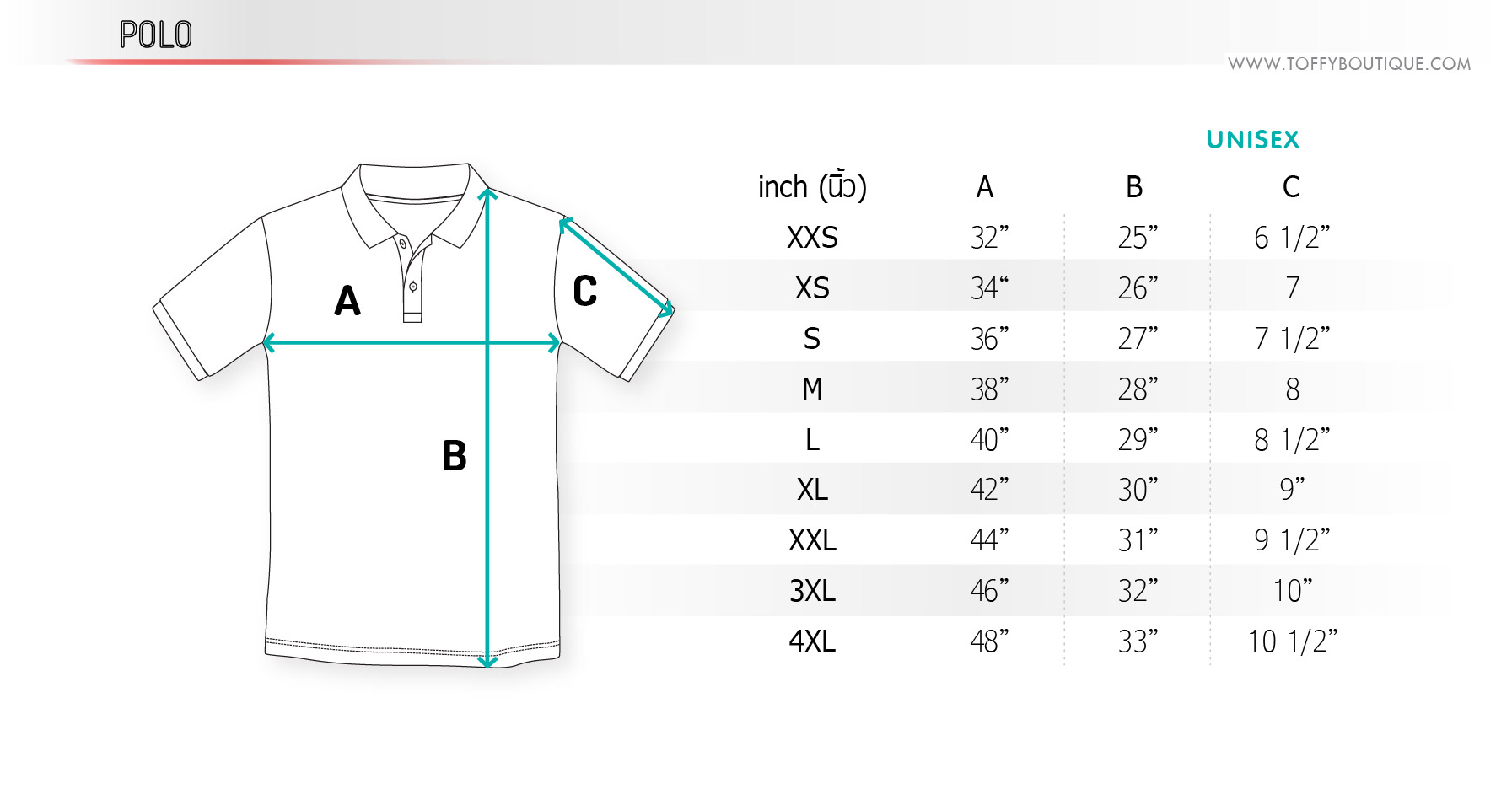
Task: Select the XXS size row label
Action: click(812, 238)
